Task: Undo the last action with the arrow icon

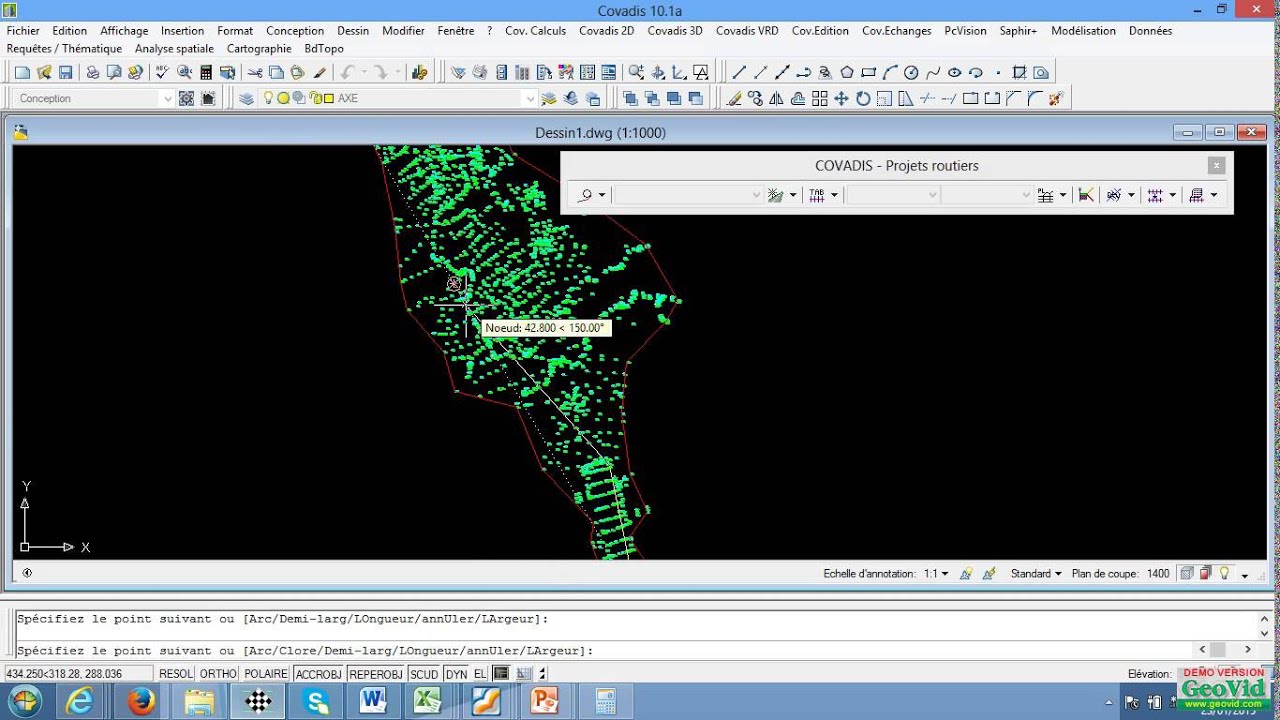Action: [x=347, y=72]
